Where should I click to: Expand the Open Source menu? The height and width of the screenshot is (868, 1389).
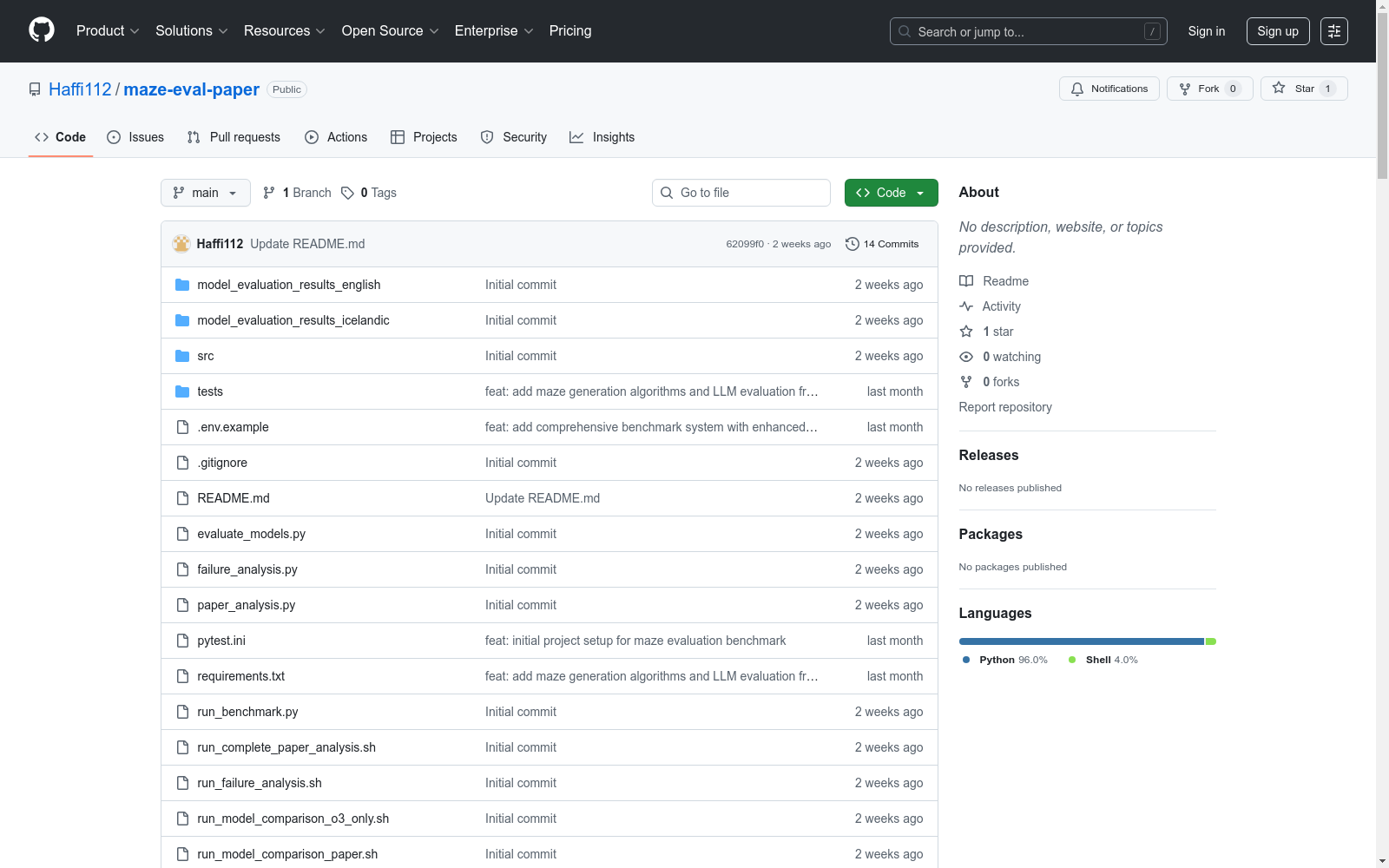click(x=390, y=31)
